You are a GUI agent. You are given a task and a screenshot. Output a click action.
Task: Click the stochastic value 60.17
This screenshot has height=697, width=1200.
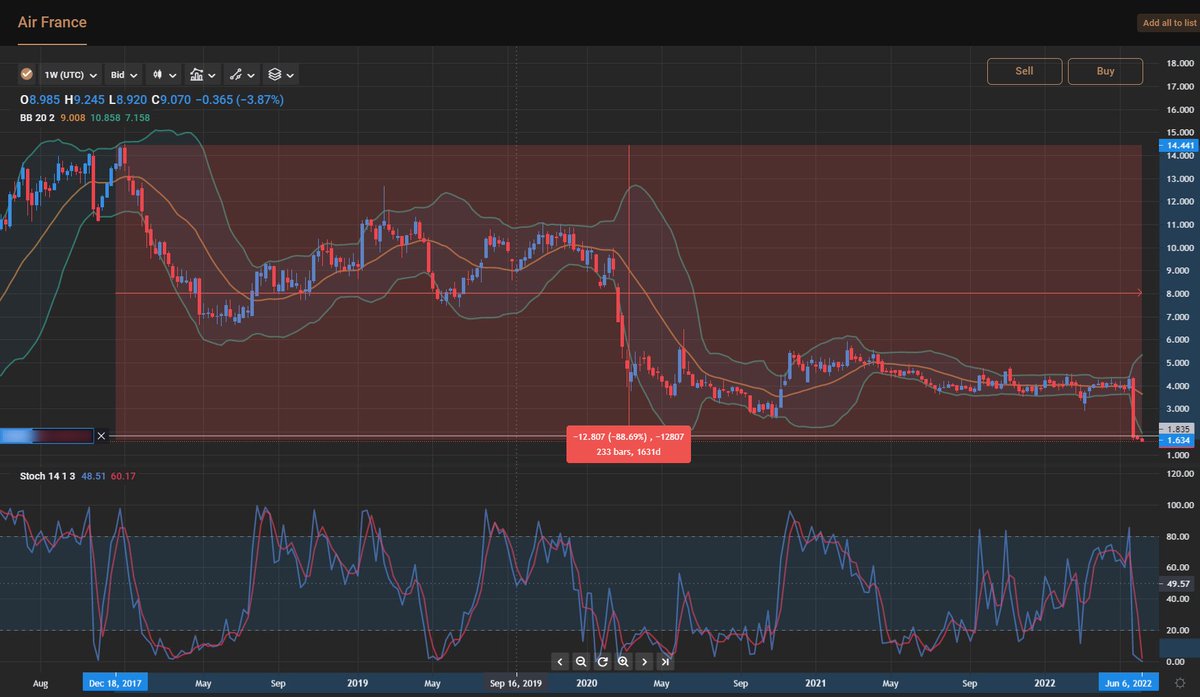[121, 475]
